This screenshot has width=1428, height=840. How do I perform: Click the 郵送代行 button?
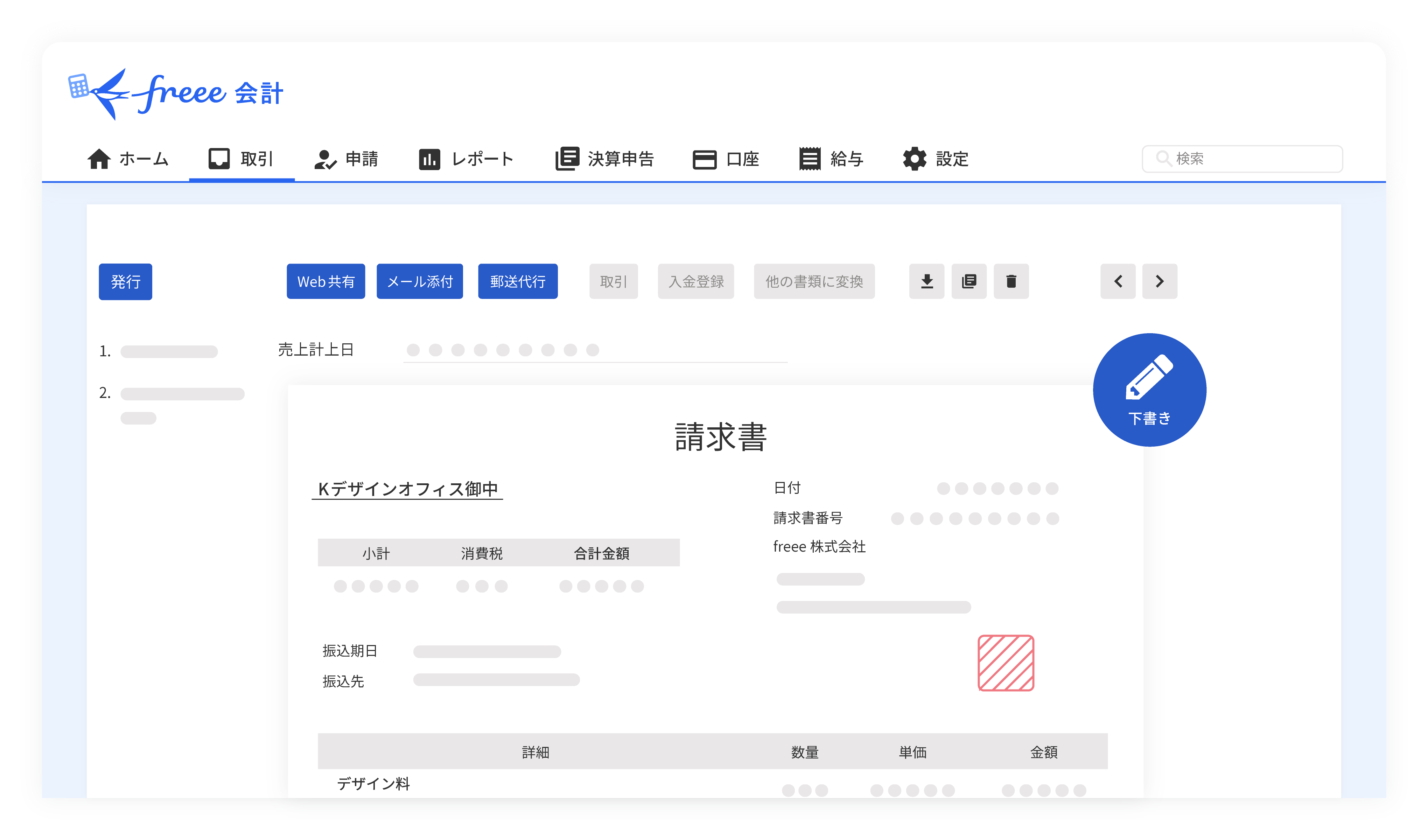pos(517,281)
